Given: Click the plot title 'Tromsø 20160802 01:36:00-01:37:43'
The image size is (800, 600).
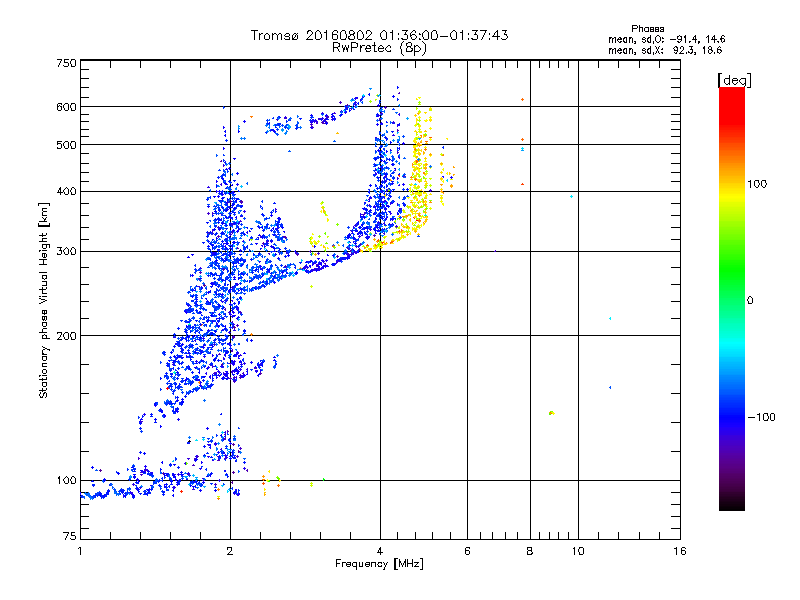Looking at the screenshot, I should click(x=379, y=35).
